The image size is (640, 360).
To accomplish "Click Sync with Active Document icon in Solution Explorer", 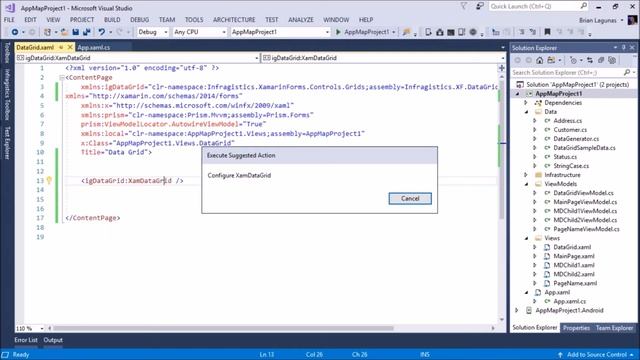I will point(590,60).
